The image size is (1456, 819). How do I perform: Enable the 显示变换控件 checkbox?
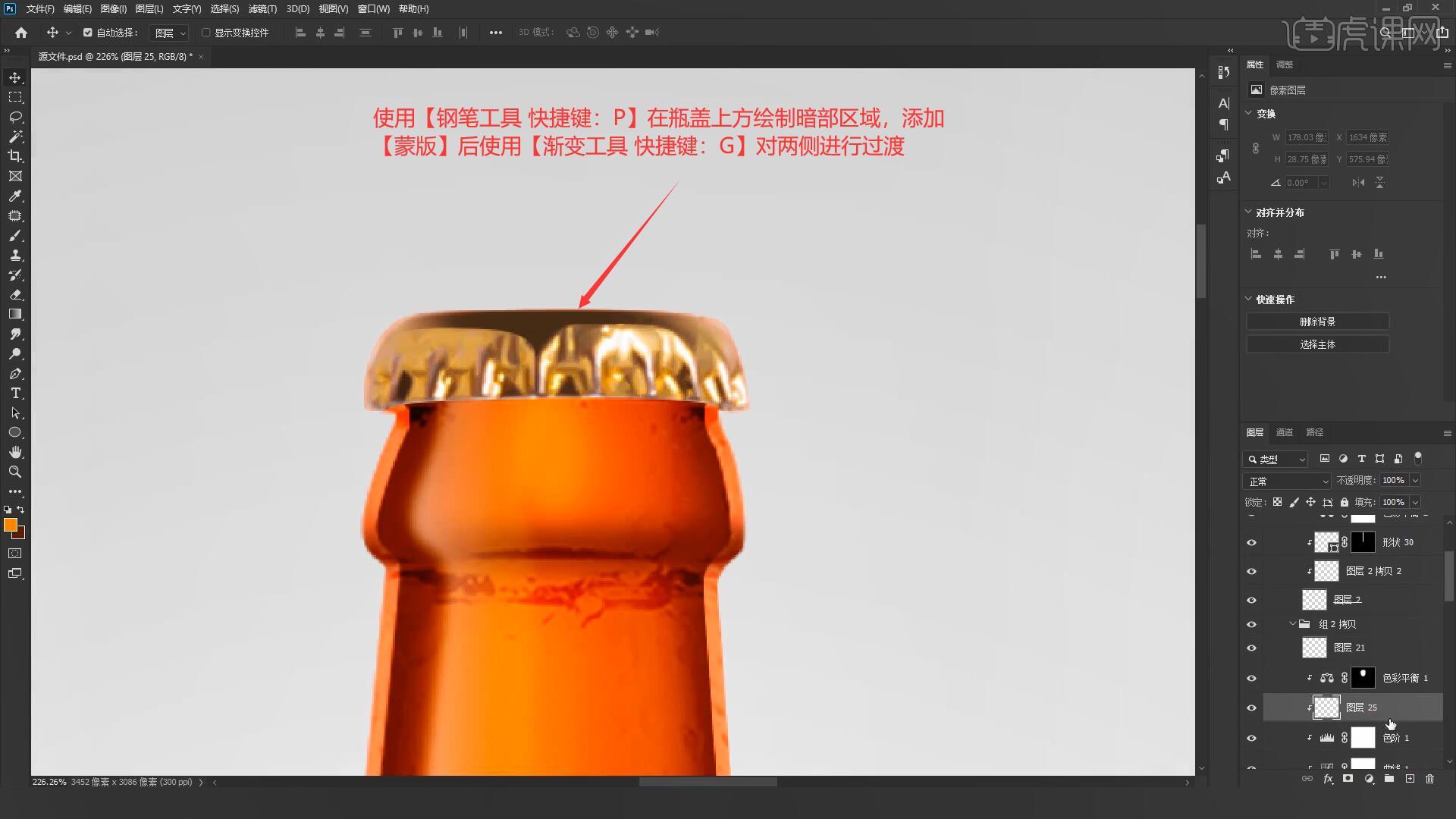click(206, 33)
